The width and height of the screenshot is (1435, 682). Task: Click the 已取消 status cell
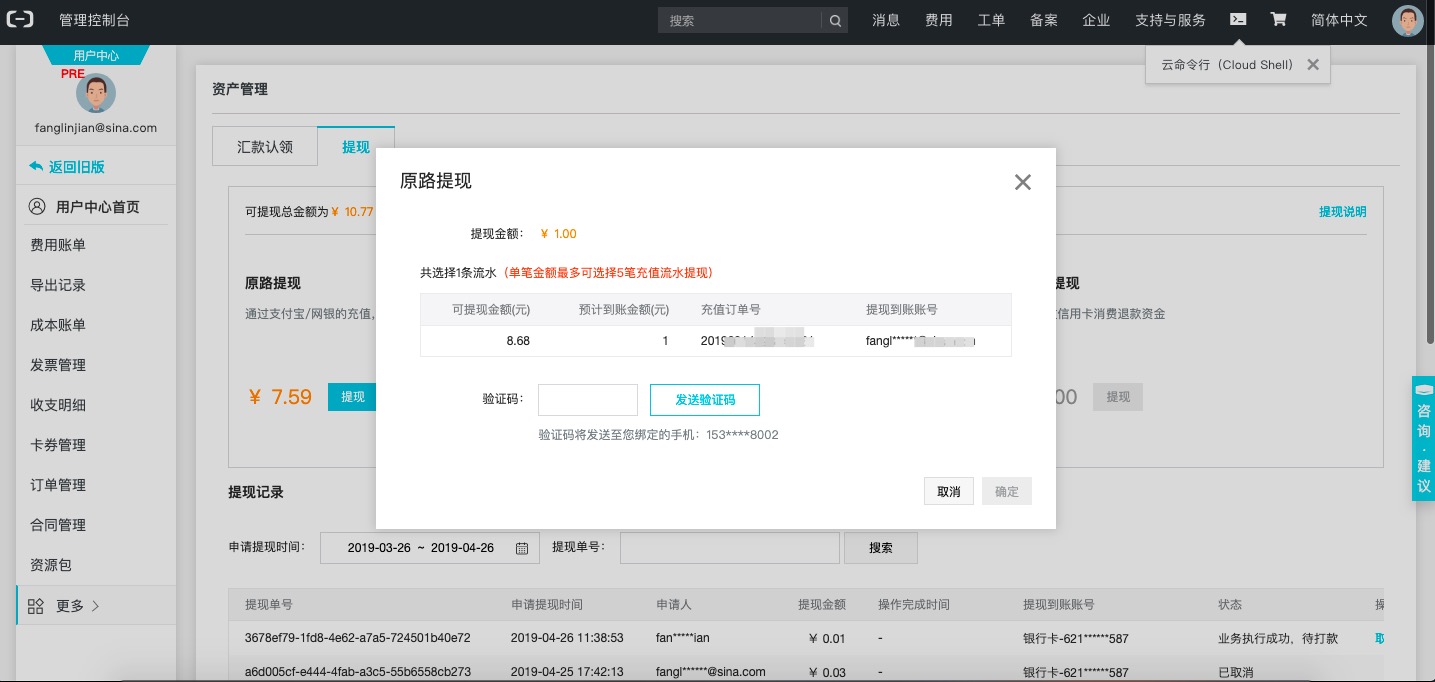point(1236,672)
